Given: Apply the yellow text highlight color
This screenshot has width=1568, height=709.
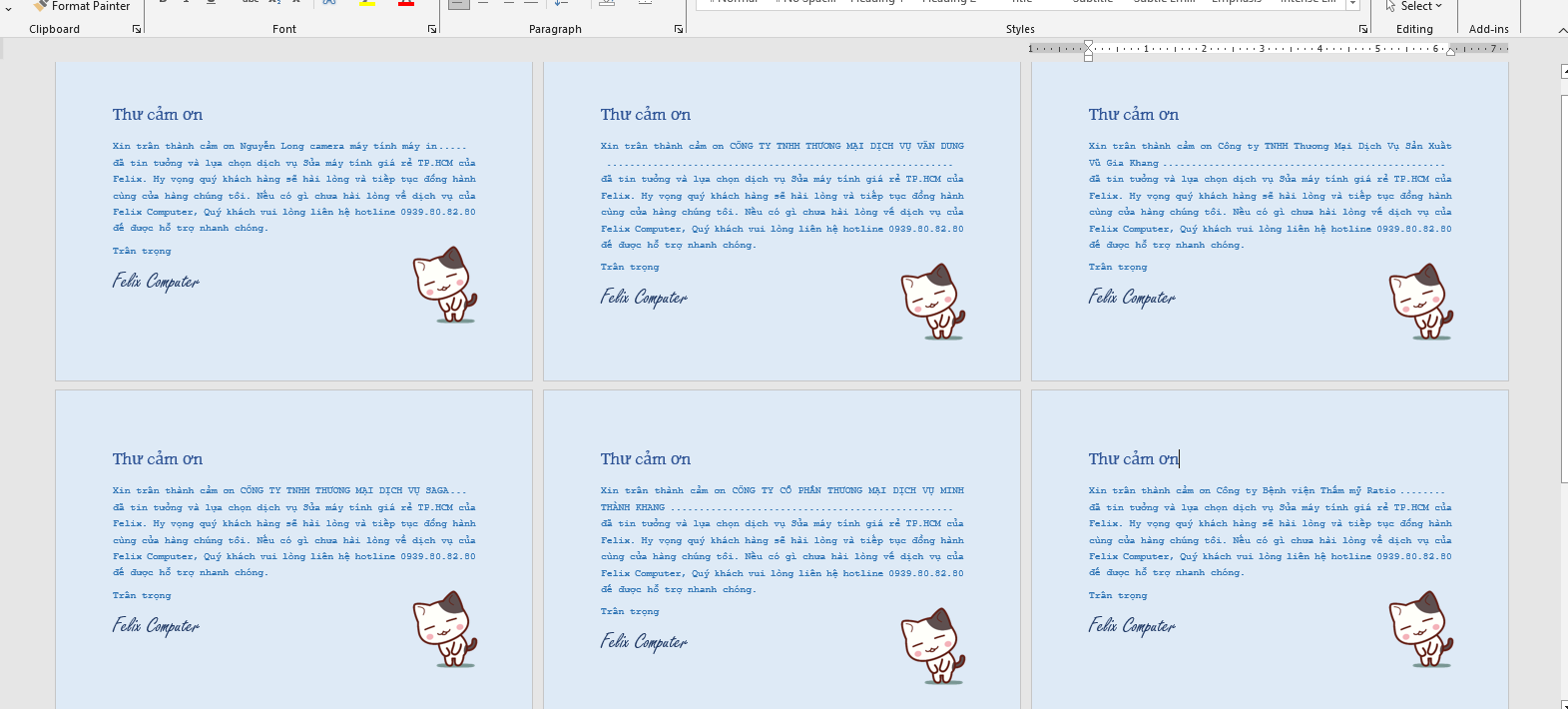Looking at the screenshot, I should (367, 3).
